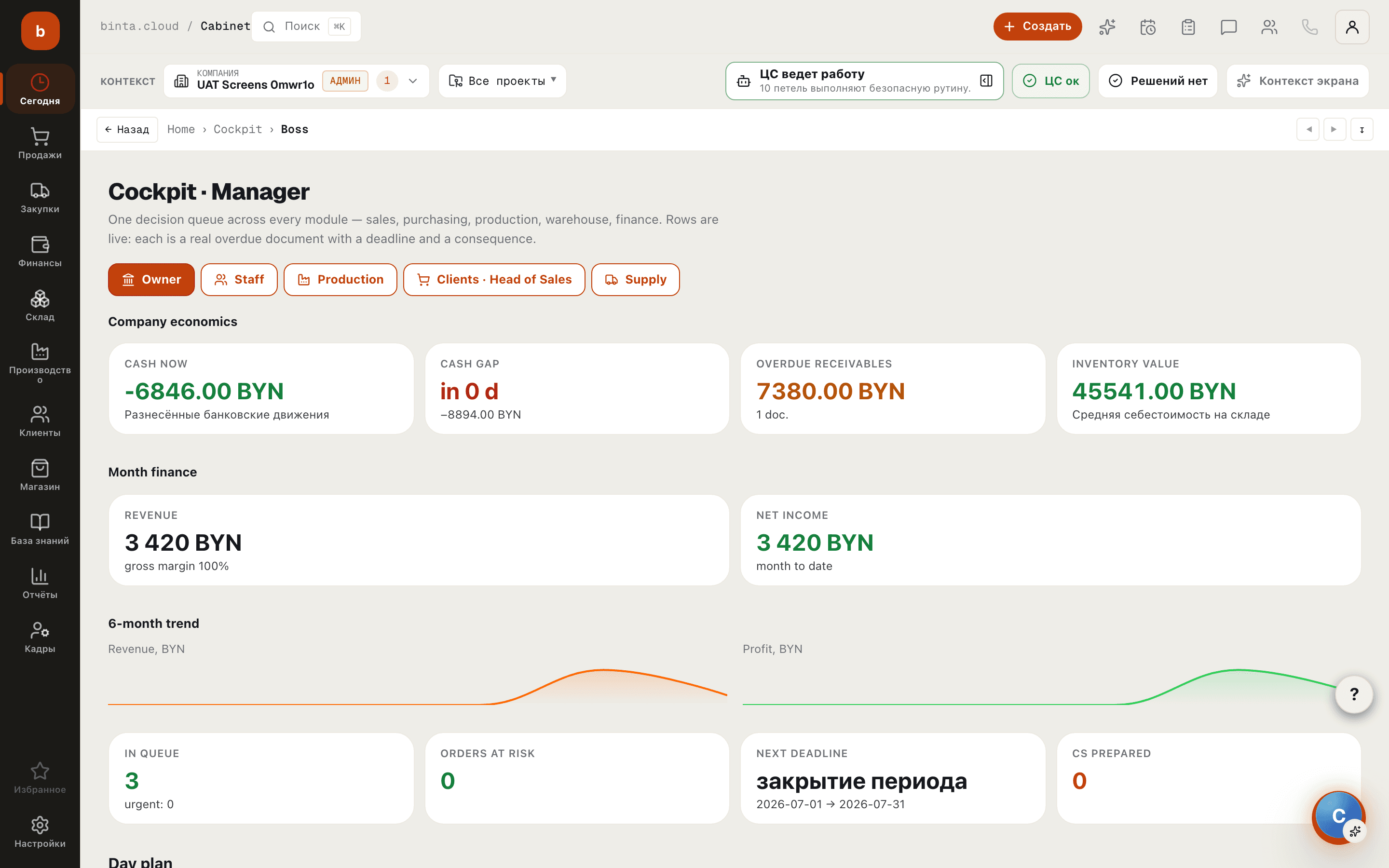Open Отчёты sidebar section
1389x868 pixels.
40,583
